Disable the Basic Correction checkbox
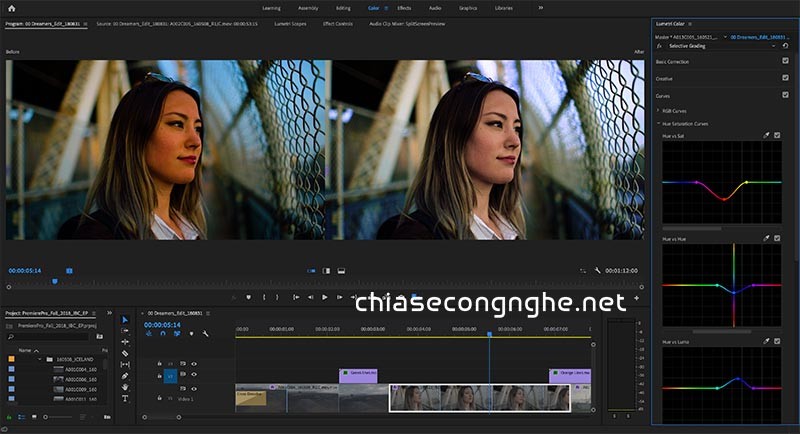This screenshot has width=800, height=434. (x=785, y=61)
